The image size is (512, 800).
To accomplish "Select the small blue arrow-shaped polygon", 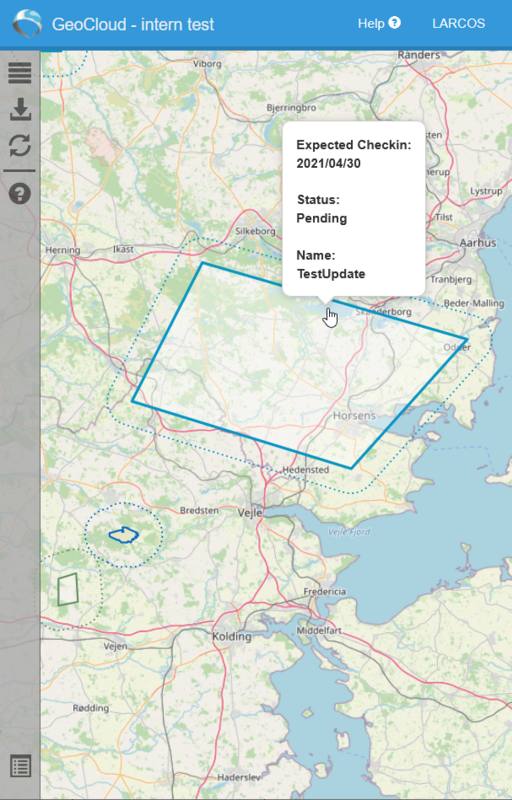I will tap(124, 535).
